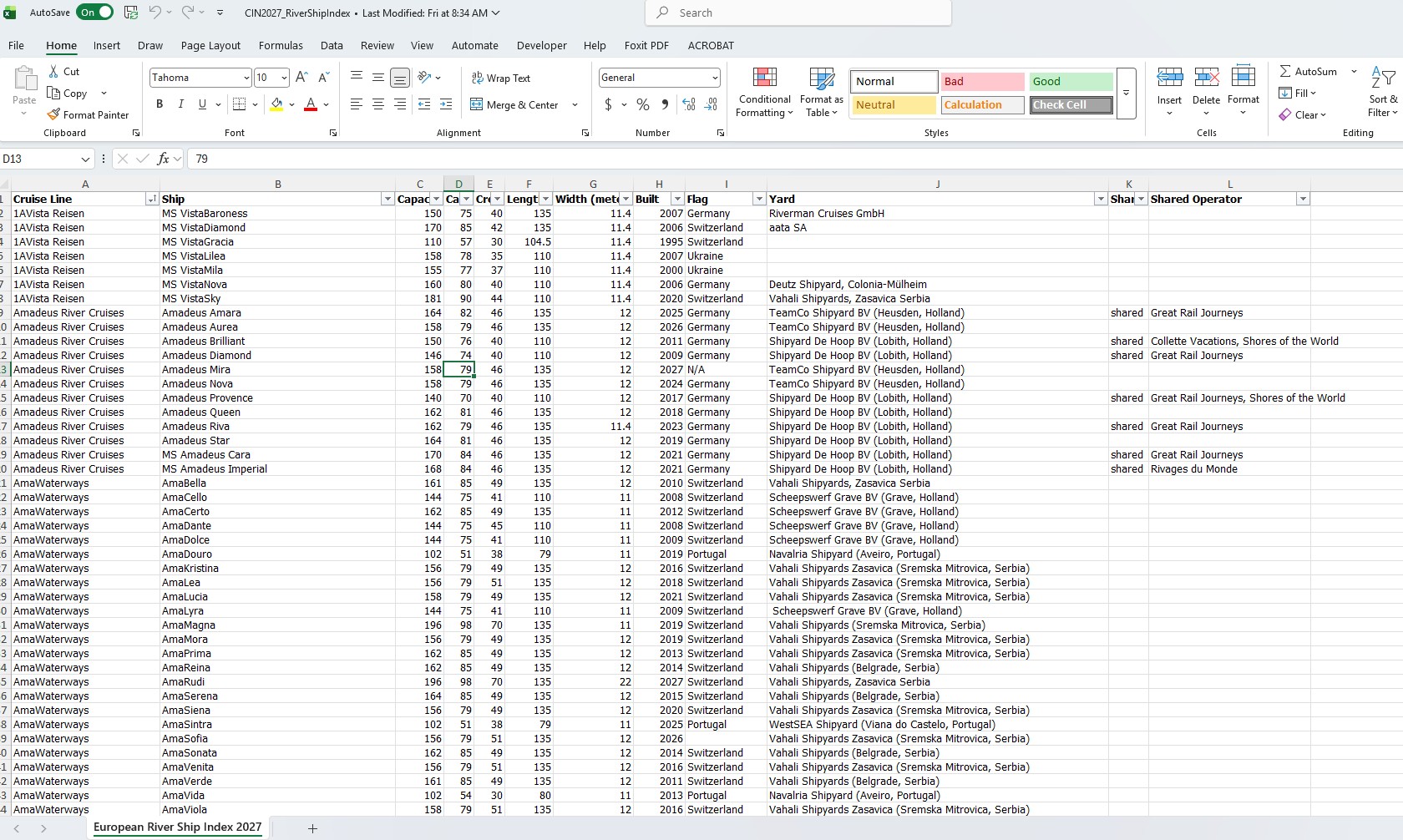Open the General number format dropdown
1403x840 pixels.
[x=715, y=78]
